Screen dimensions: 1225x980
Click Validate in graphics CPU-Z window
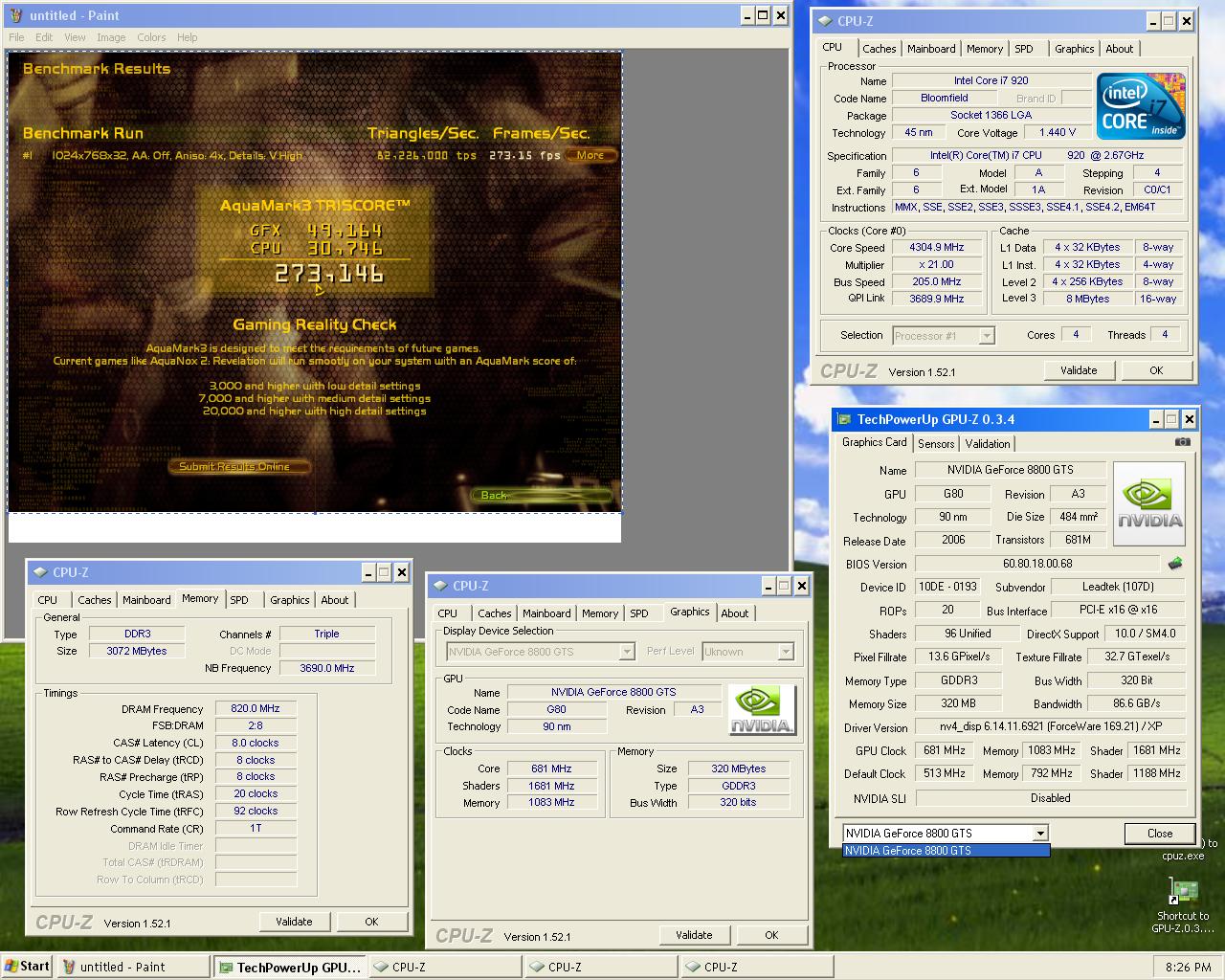694,935
